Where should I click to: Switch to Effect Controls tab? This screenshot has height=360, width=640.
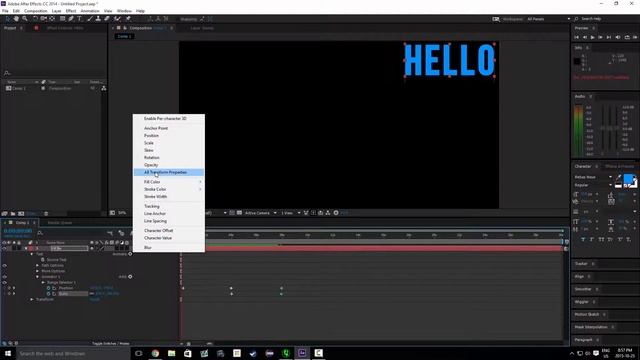[65, 28]
